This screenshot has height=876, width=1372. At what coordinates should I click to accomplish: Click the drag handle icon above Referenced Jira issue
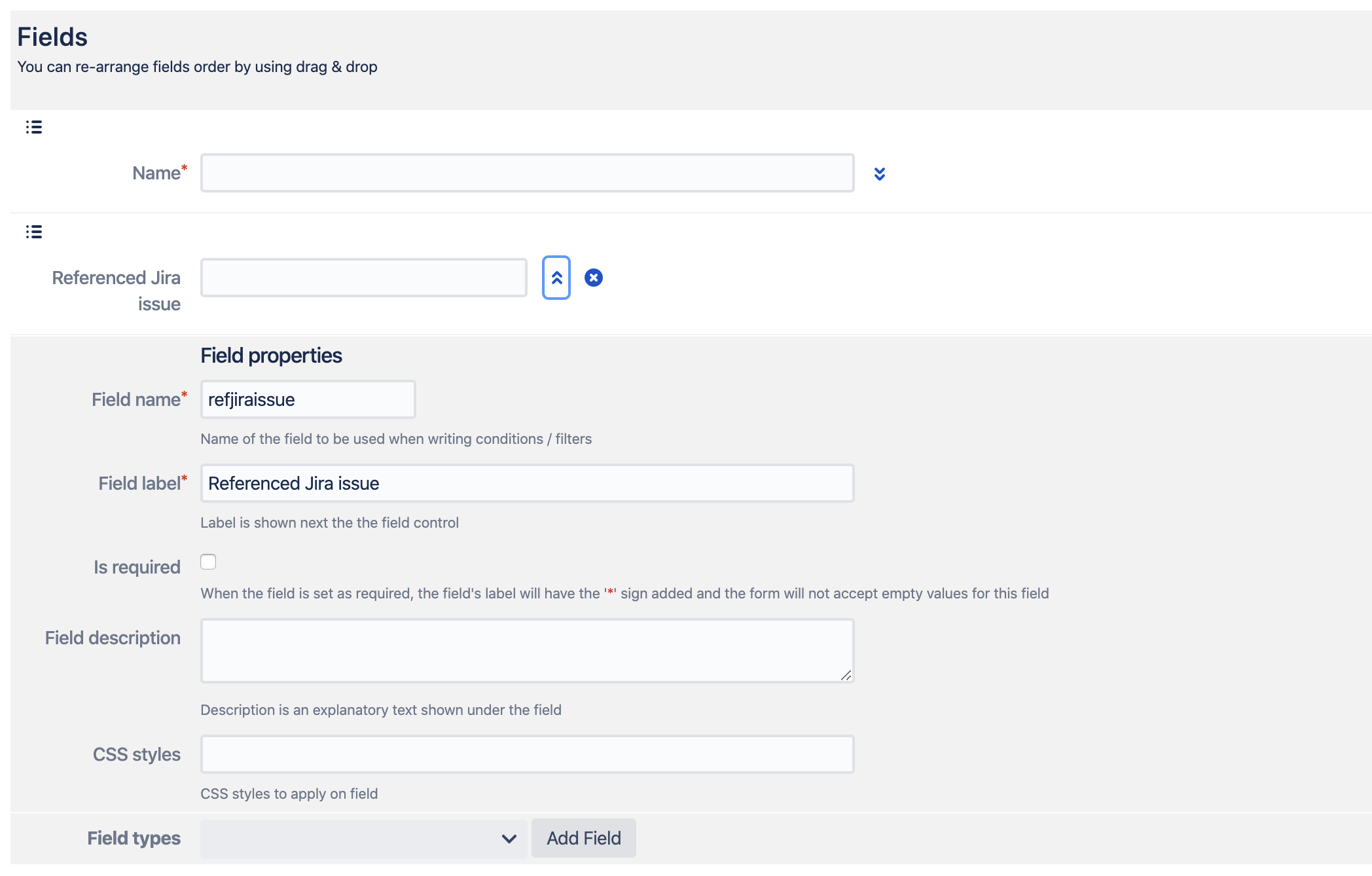click(x=34, y=232)
